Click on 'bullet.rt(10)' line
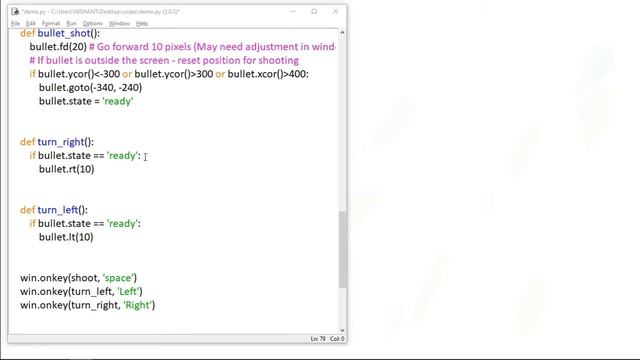This screenshot has height=360, width=640. 67,169
